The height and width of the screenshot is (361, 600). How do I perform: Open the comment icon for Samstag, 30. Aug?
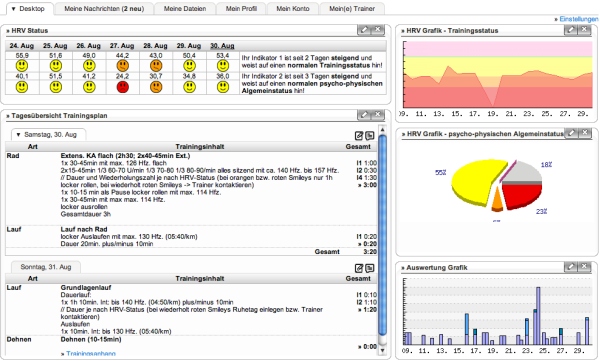pyautogui.click(x=370, y=136)
